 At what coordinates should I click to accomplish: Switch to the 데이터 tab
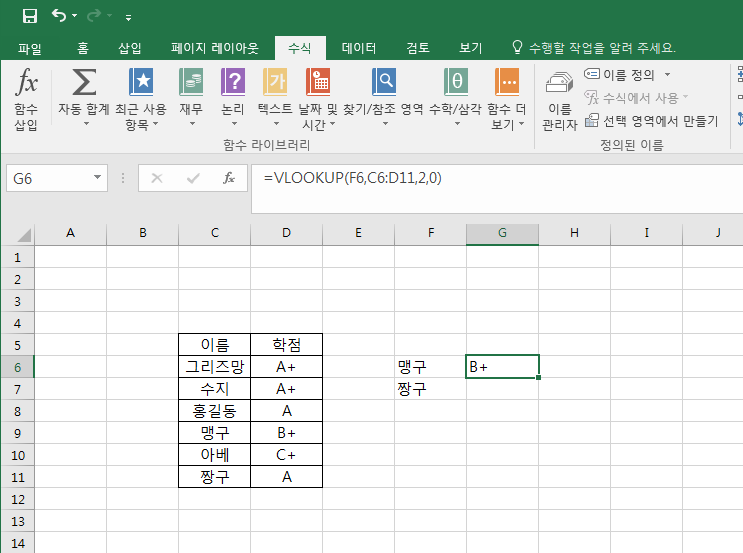tap(359, 48)
